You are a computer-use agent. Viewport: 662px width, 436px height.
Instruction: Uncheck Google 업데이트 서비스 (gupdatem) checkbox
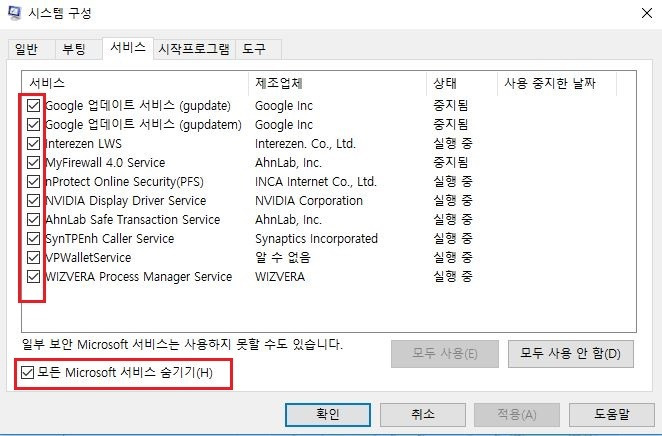(33, 124)
